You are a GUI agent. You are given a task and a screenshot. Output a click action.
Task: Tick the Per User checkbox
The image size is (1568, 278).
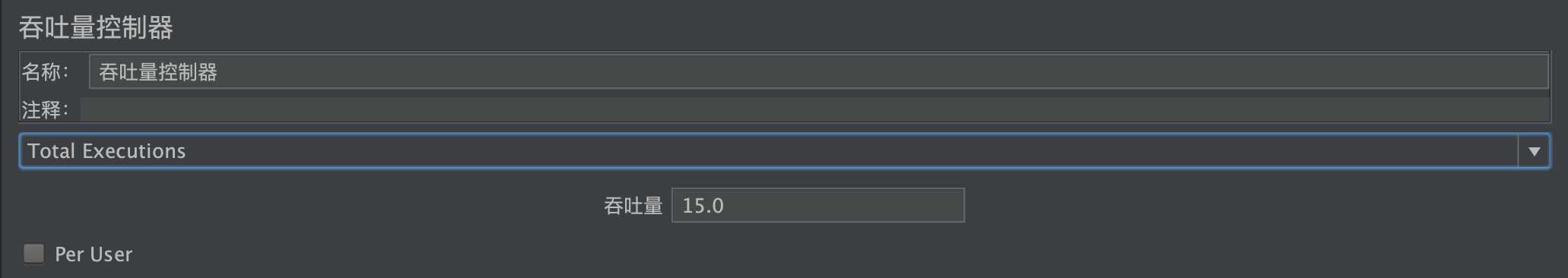[33, 253]
